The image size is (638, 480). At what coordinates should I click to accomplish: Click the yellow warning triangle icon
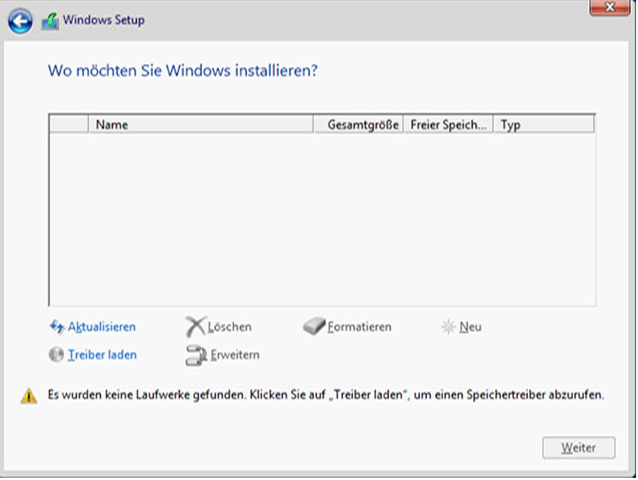point(29,396)
